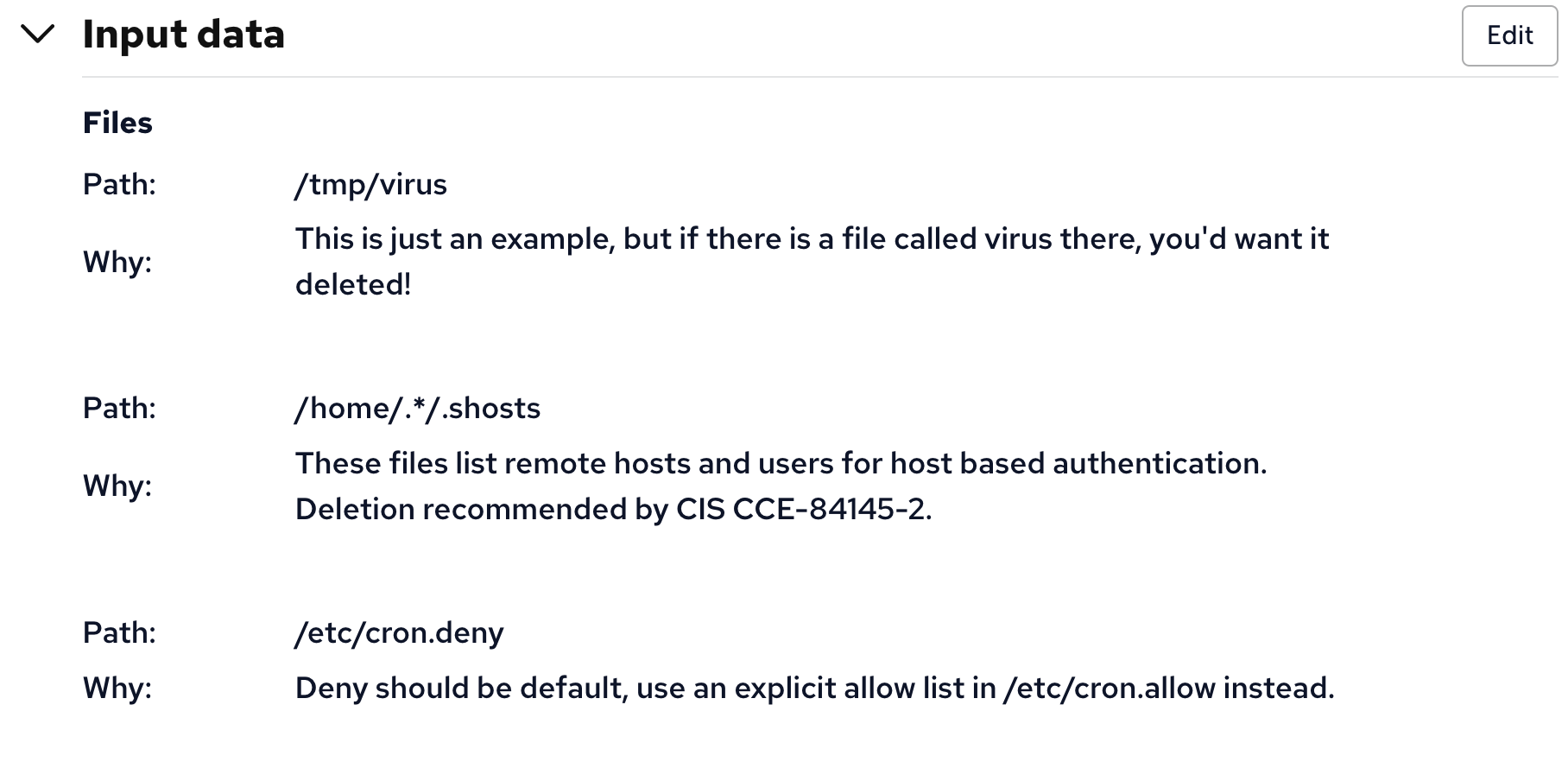Click the Why: label for /tmp/virus

click(x=117, y=261)
